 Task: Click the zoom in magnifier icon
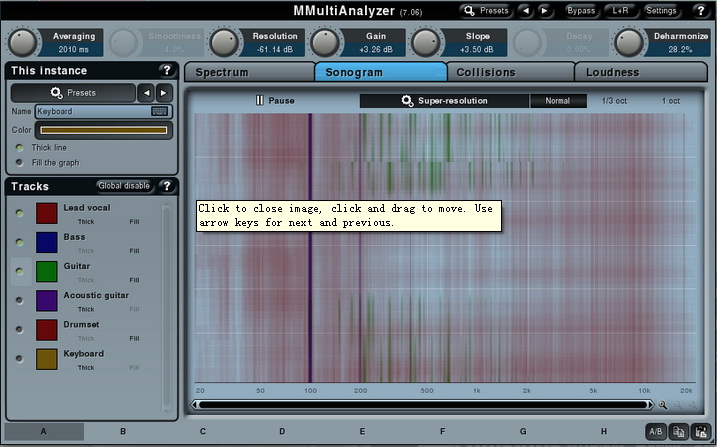tap(663, 404)
